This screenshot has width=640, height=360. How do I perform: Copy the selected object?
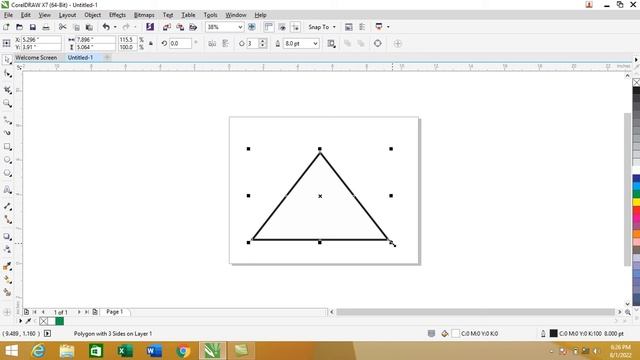(x=76, y=27)
